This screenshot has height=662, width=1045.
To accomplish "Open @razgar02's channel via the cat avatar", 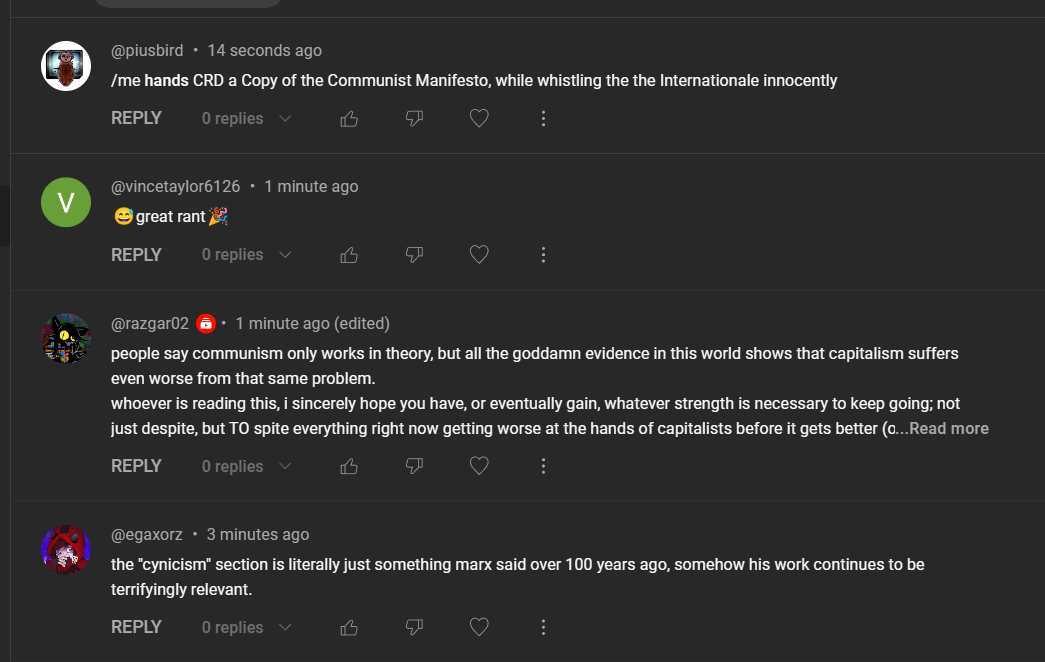I will click(66, 339).
